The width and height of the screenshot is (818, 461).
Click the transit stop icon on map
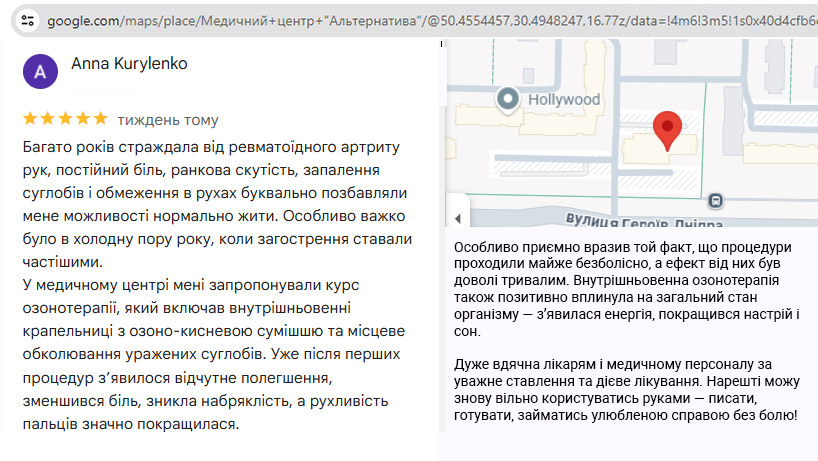(715, 200)
